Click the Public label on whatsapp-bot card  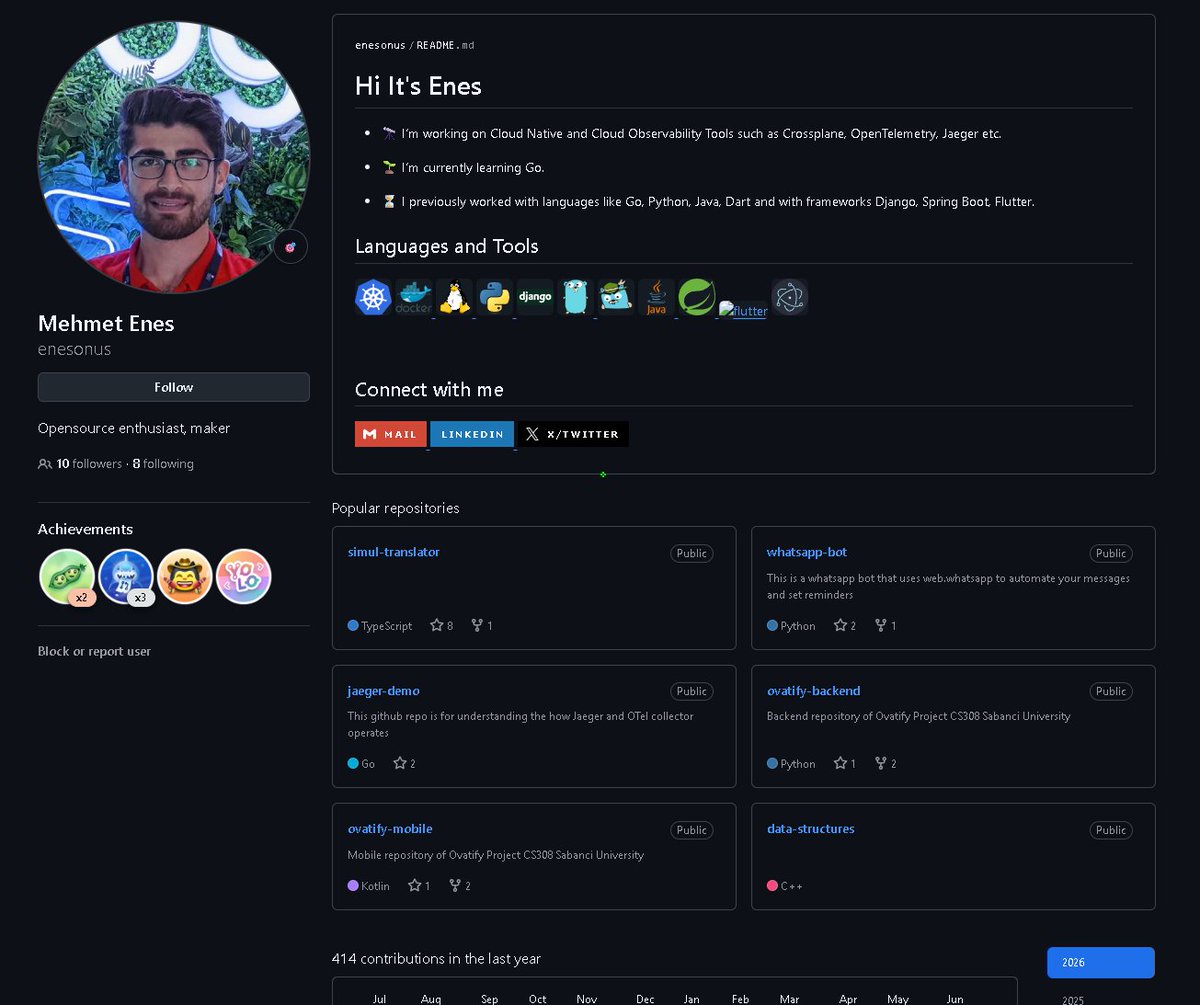1111,553
